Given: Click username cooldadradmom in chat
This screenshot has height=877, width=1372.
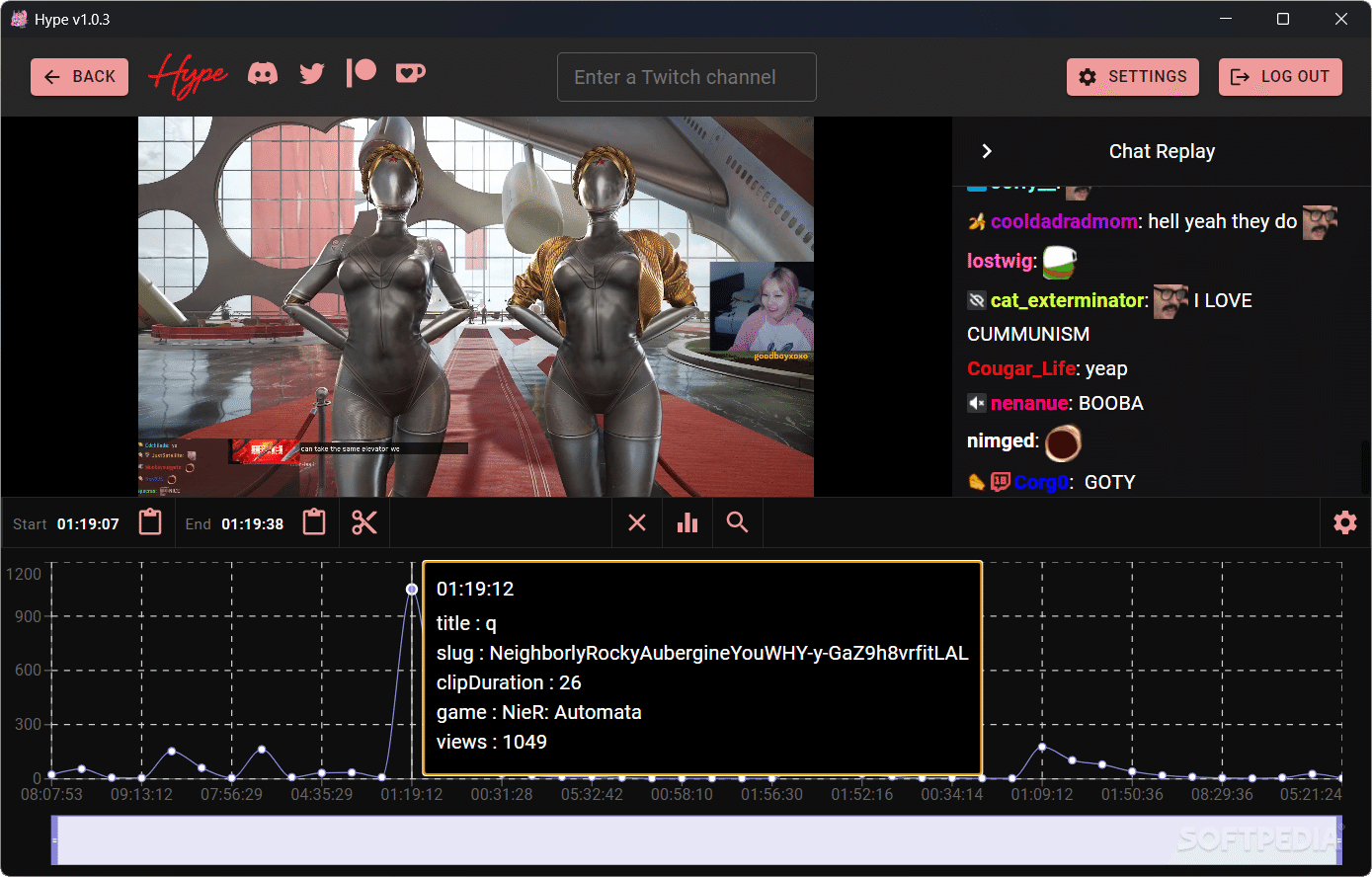Looking at the screenshot, I should click(x=1064, y=221).
